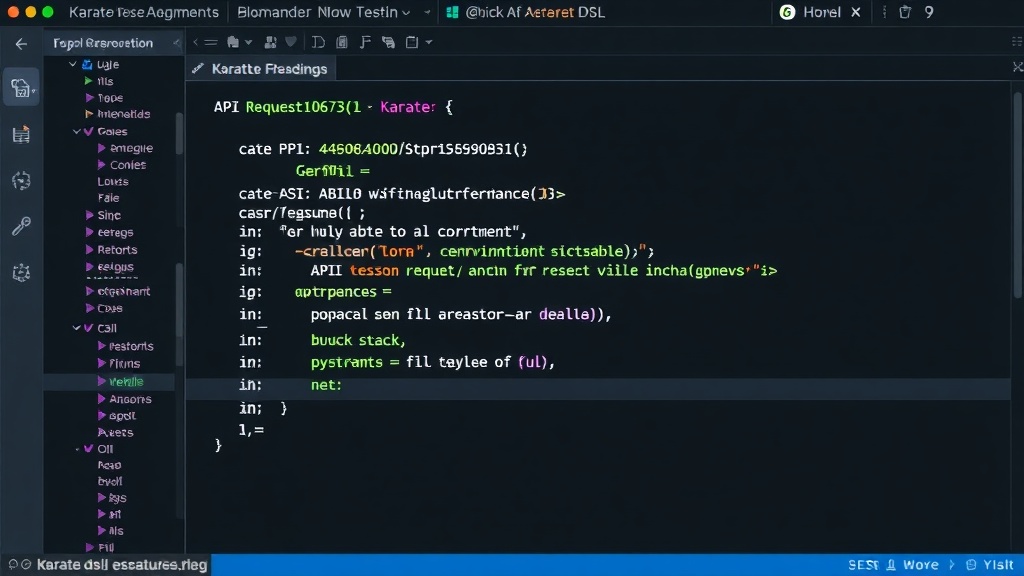Switch to the Karatte Fteadings editor tab
Viewport: 1024px width, 576px height.
click(x=261, y=69)
